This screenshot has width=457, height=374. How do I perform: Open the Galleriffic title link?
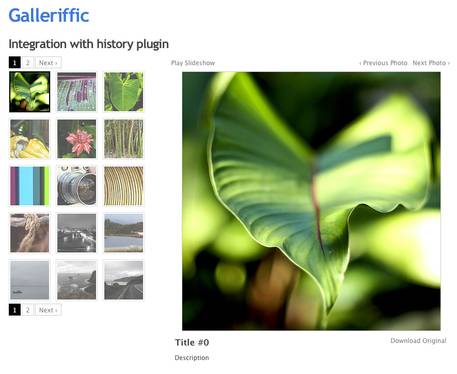49,16
